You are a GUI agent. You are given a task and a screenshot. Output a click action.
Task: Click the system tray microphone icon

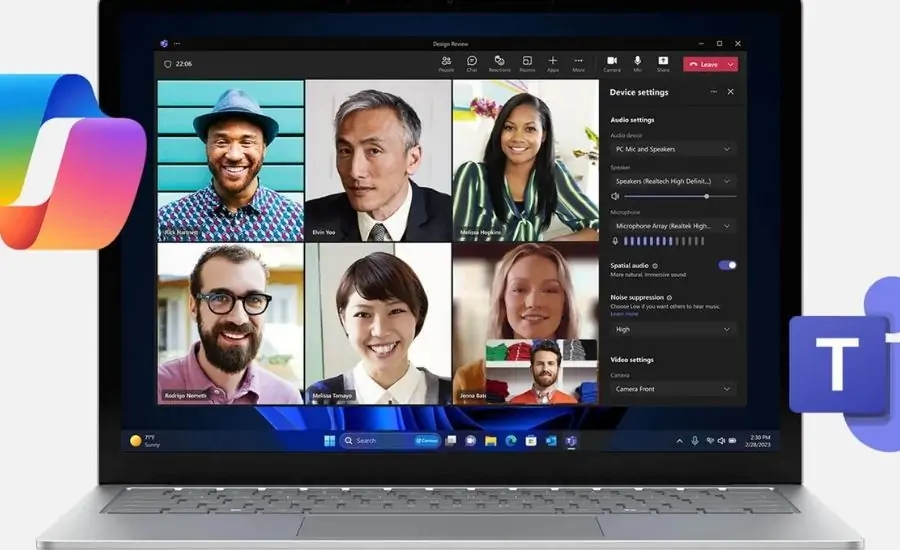coord(695,441)
